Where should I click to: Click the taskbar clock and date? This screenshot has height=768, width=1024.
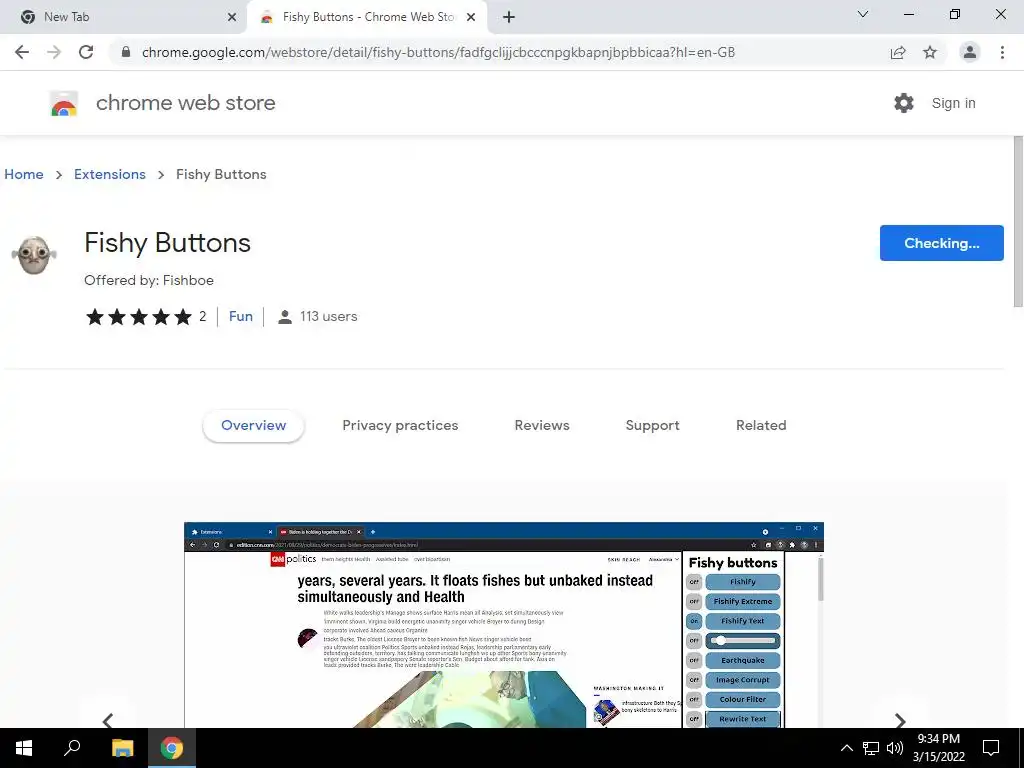pos(938,748)
